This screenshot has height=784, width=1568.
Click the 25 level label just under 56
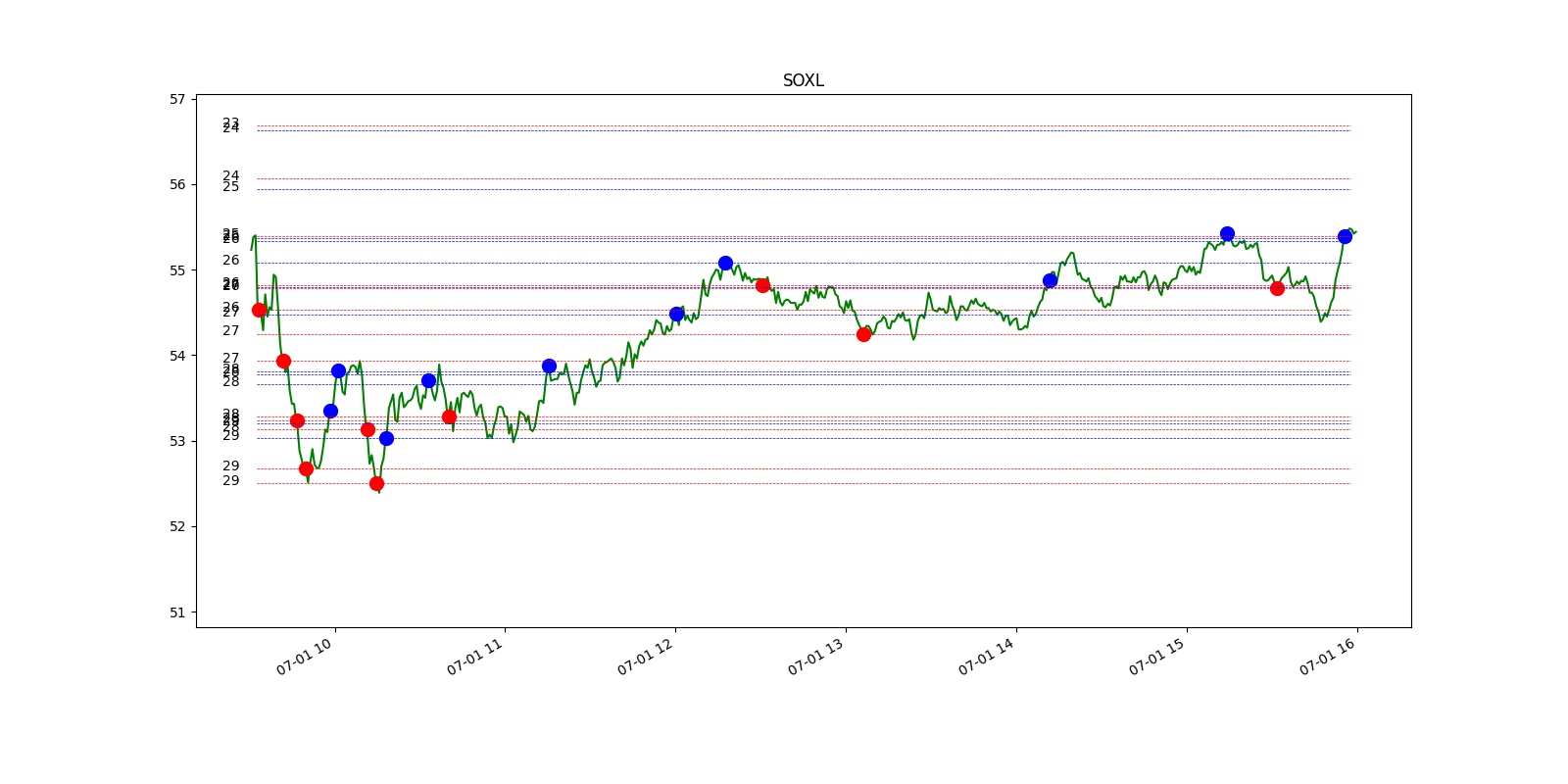click(x=230, y=186)
